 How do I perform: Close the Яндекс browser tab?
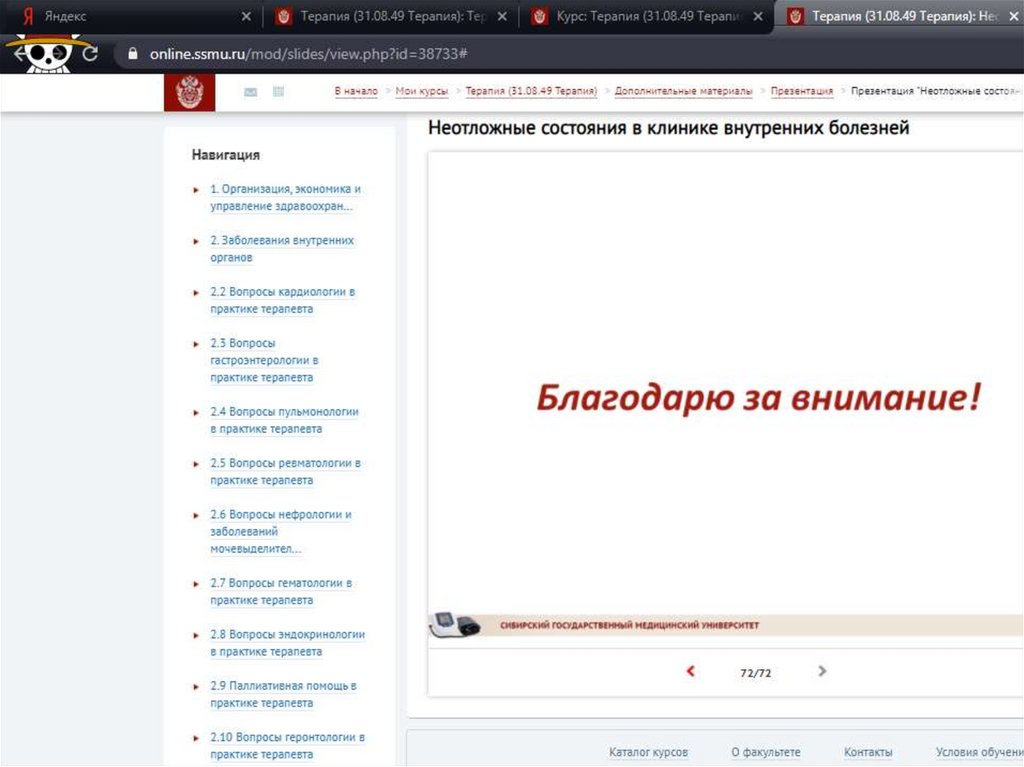pyautogui.click(x=246, y=16)
